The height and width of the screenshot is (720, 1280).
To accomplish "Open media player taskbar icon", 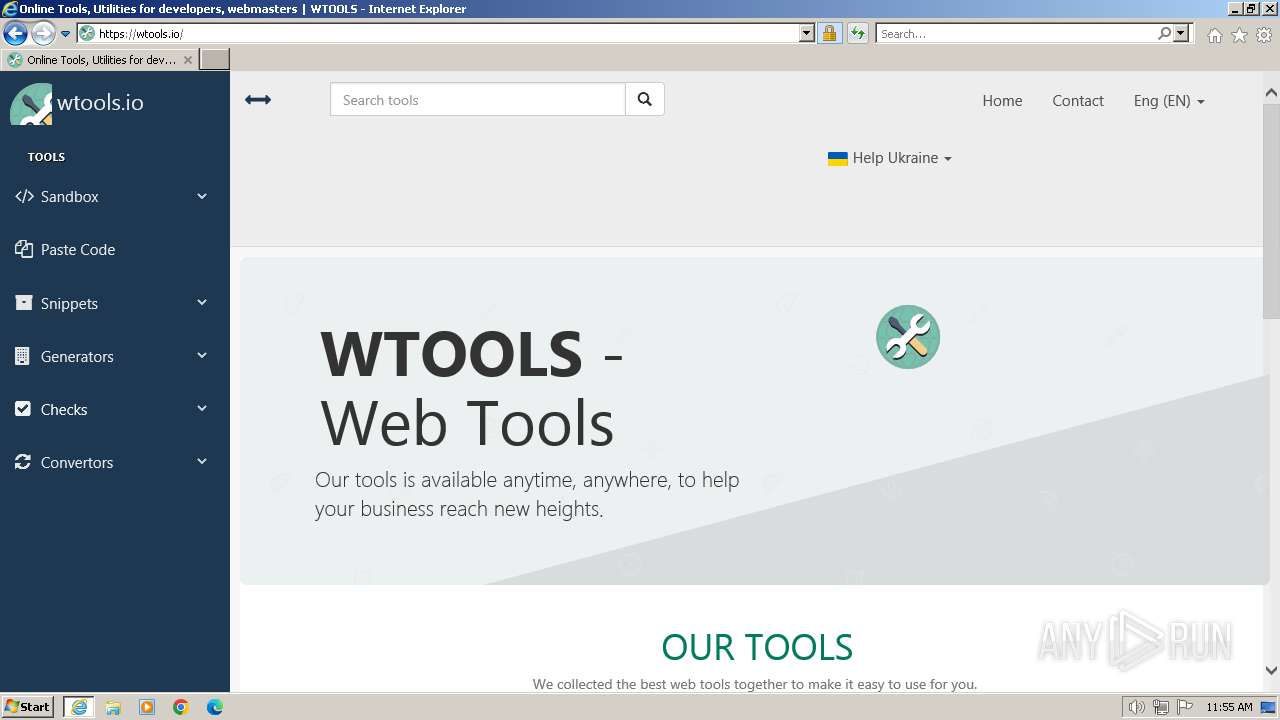I will tap(147, 707).
